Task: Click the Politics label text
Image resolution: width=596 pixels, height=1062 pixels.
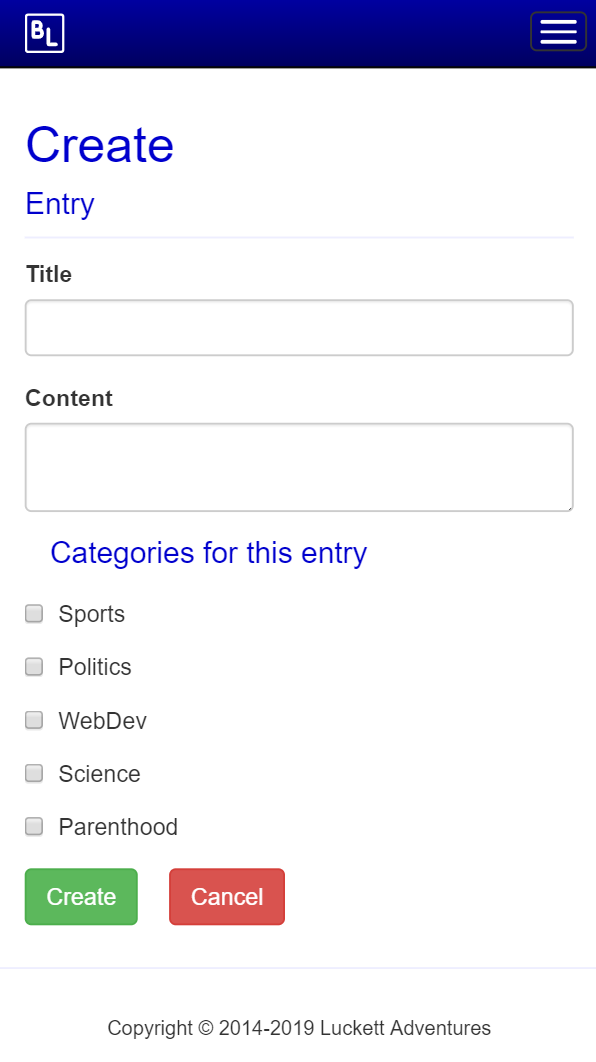Action: (x=95, y=667)
